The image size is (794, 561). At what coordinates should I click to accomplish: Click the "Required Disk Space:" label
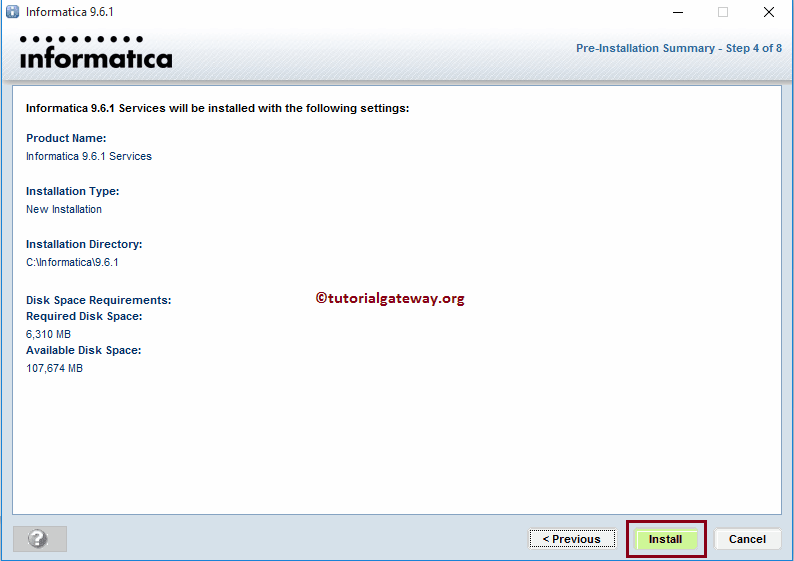click(84, 316)
